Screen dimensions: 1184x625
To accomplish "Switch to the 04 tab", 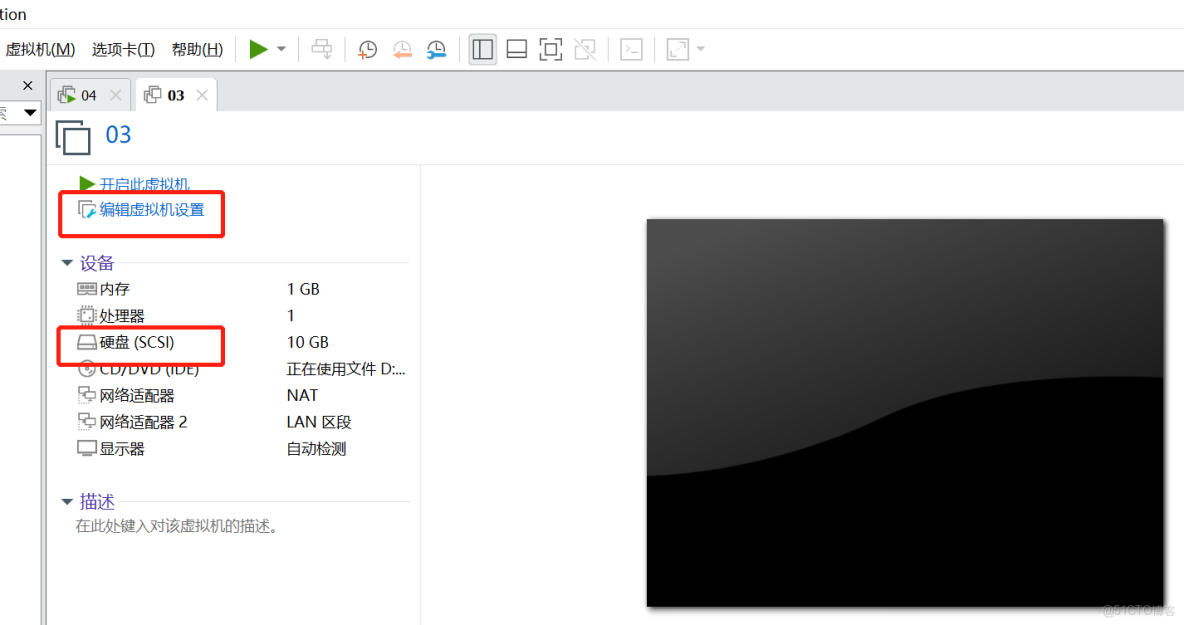I will pyautogui.click(x=90, y=95).
